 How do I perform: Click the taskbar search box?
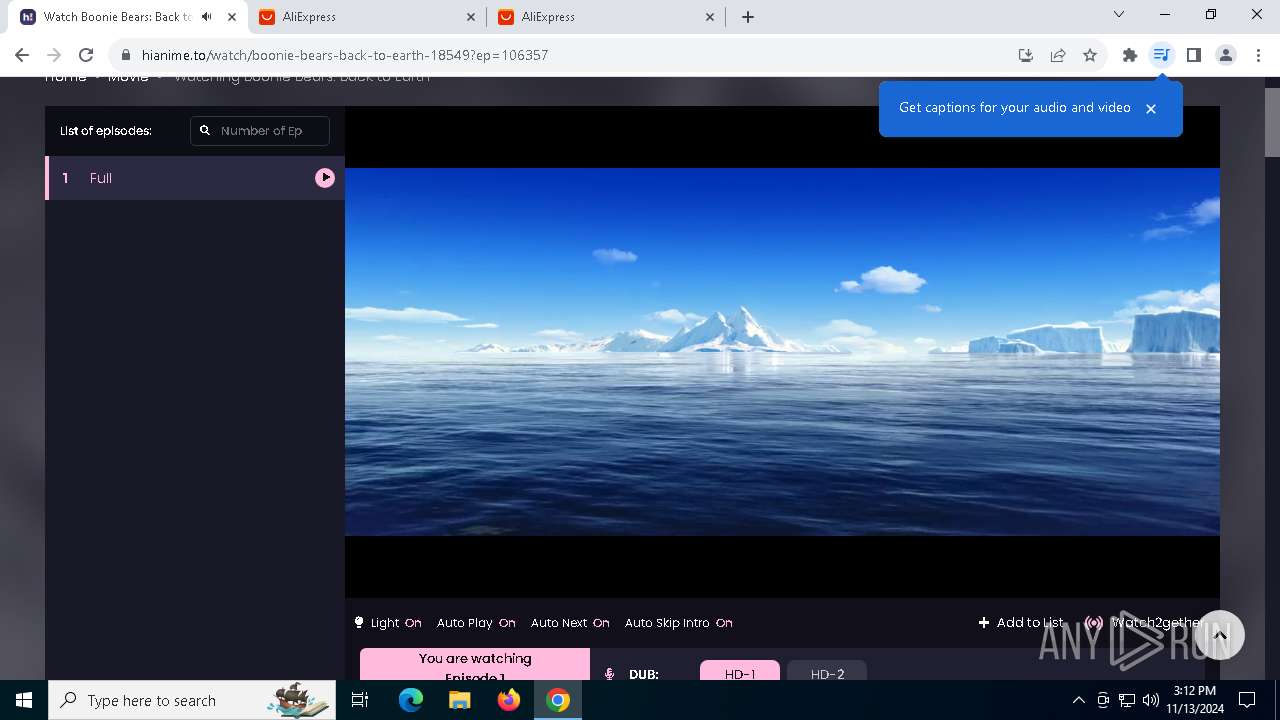[x=192, y=700]
